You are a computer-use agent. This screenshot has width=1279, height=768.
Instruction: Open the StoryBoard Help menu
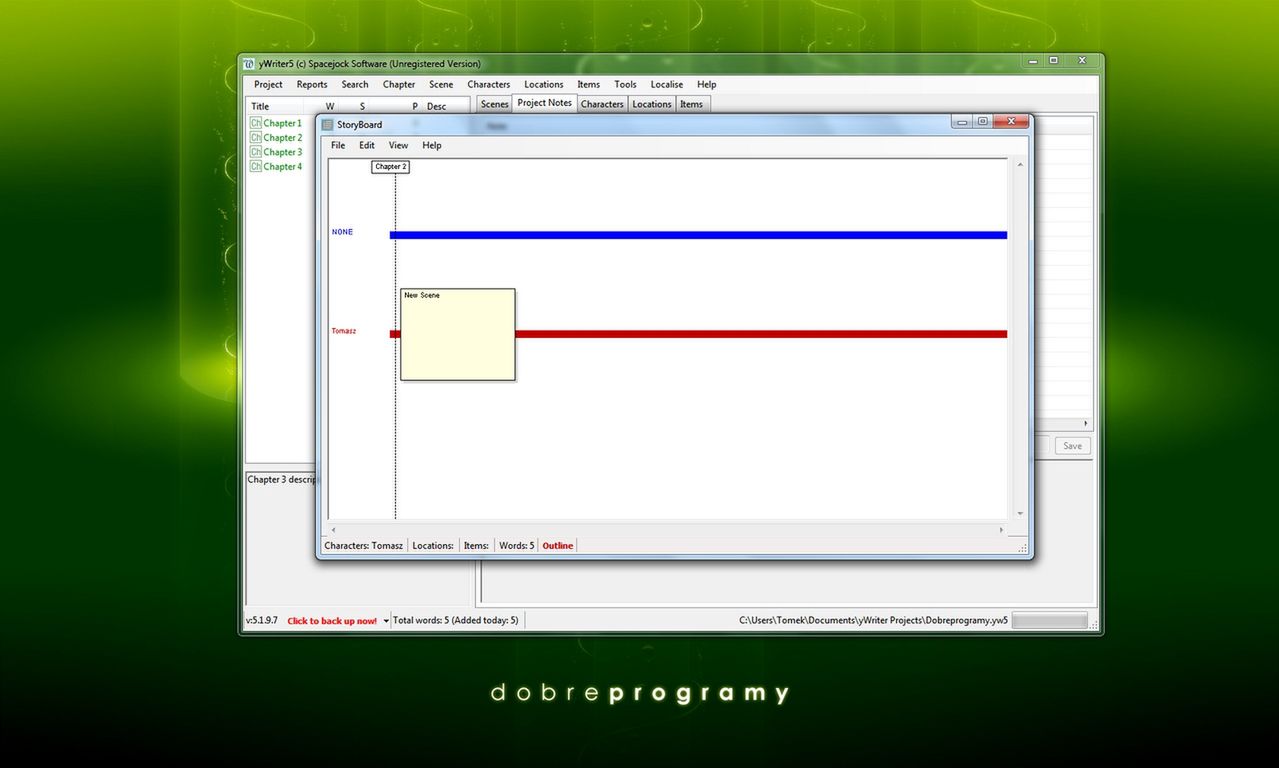(431, 145)
